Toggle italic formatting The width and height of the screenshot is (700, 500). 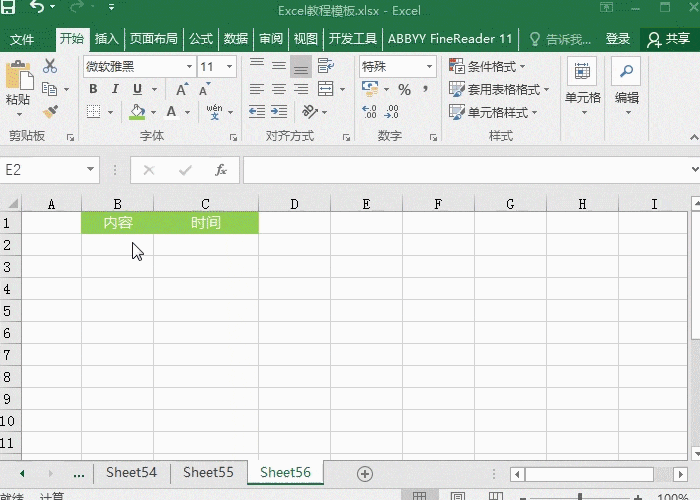(115, 89)
